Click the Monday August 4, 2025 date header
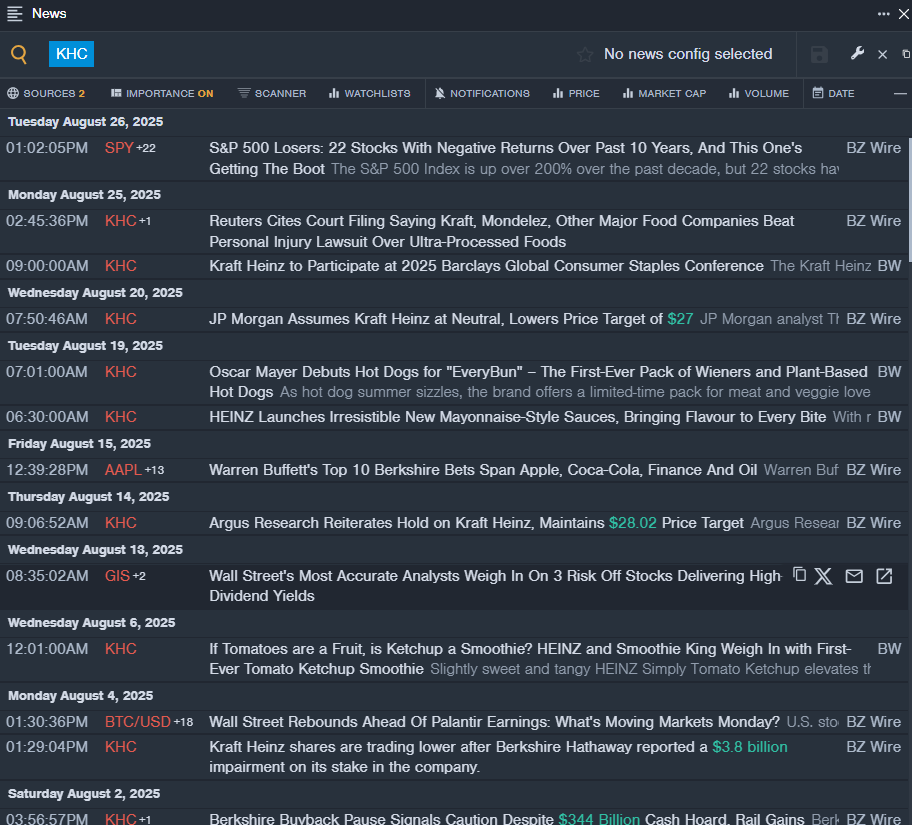Screen dimensions: 912x825 [80, 696]
